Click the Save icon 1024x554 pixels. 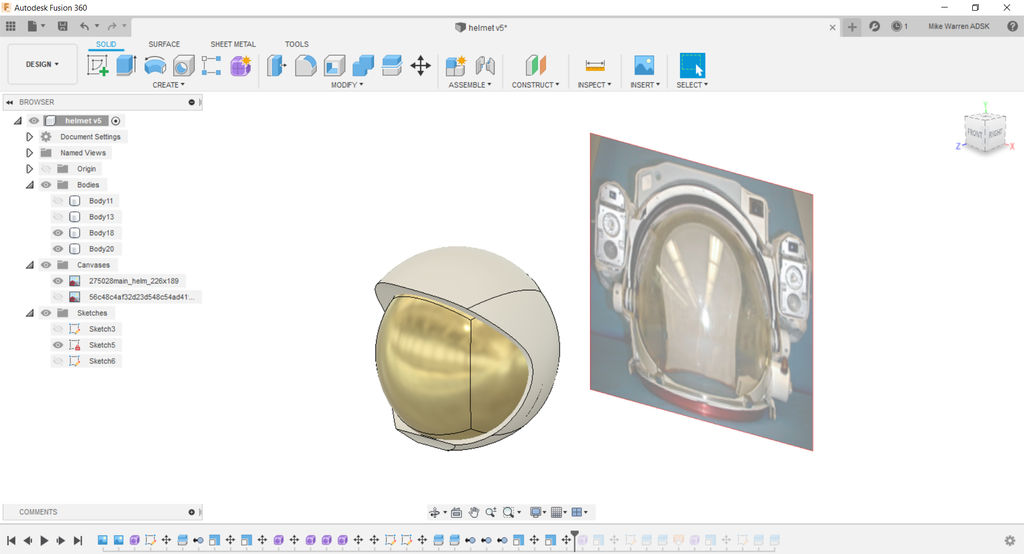tap(63, 26)
